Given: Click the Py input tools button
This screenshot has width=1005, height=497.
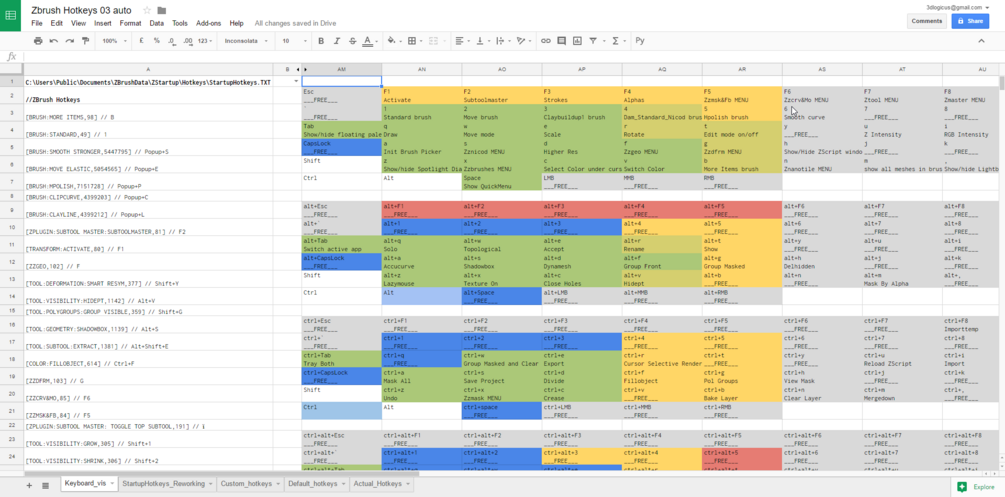Looking at the screenshot, I should 640,41.
